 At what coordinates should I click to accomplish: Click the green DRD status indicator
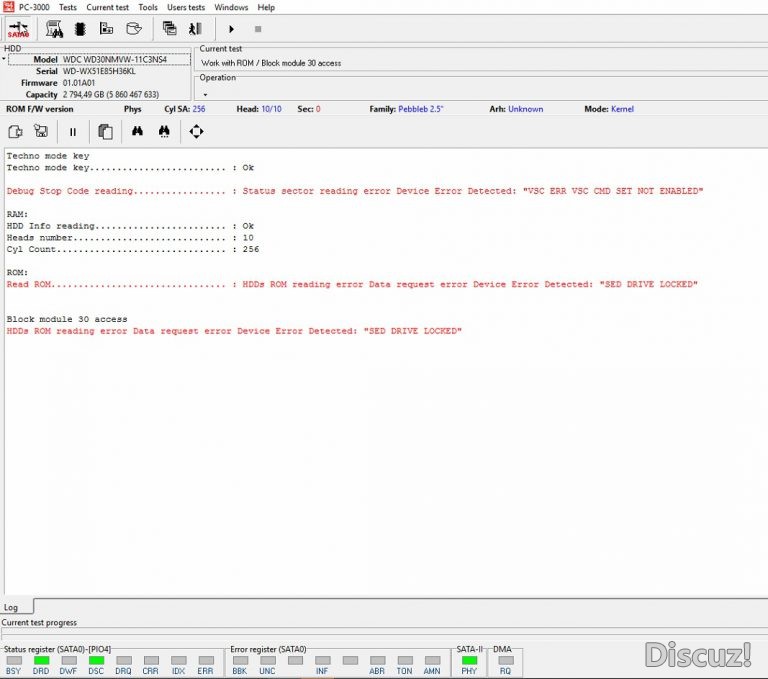click(x=41, y=660)
